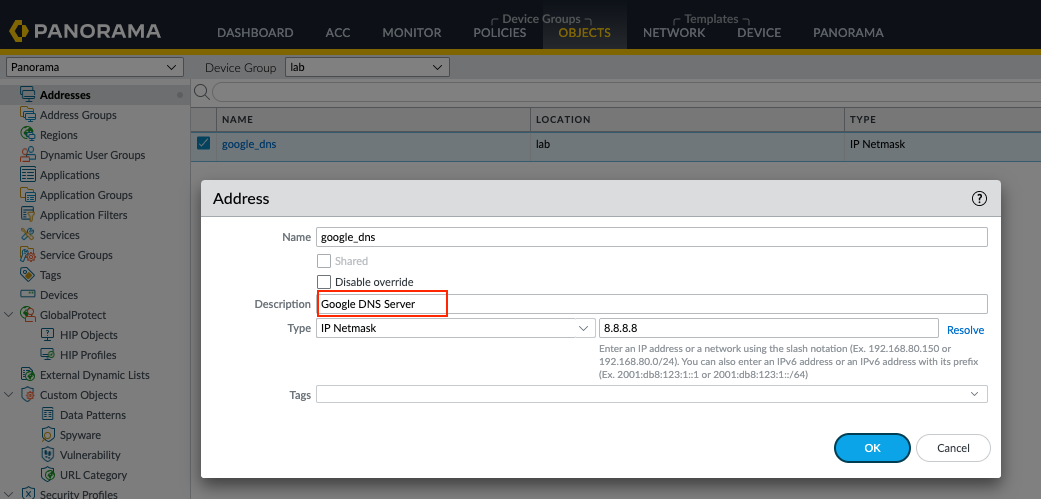Screen dimensions: 1041x499
Task: Click the Application Groups icon
Action: tap(28, 194)
